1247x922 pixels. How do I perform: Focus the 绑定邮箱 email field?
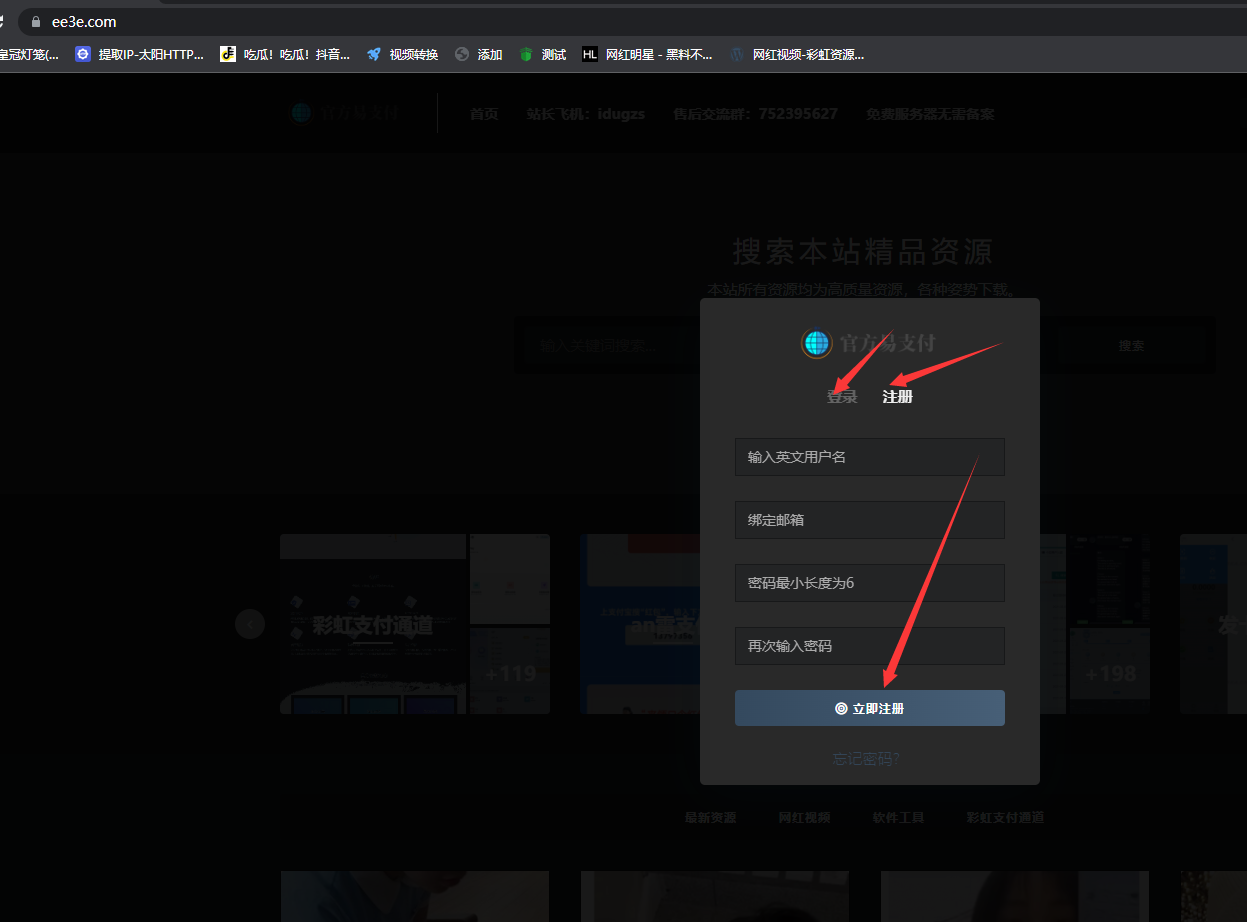(x=869, y=520)
